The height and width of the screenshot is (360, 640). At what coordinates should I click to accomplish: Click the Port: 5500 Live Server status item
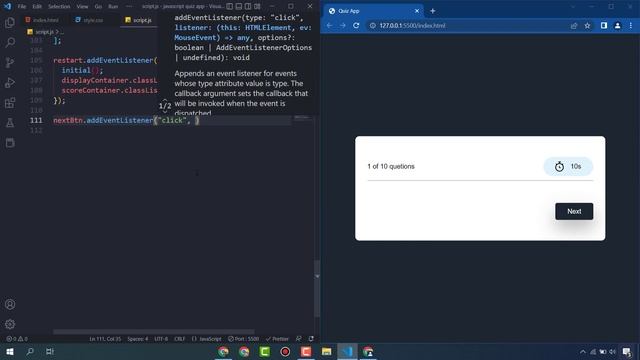243,339
